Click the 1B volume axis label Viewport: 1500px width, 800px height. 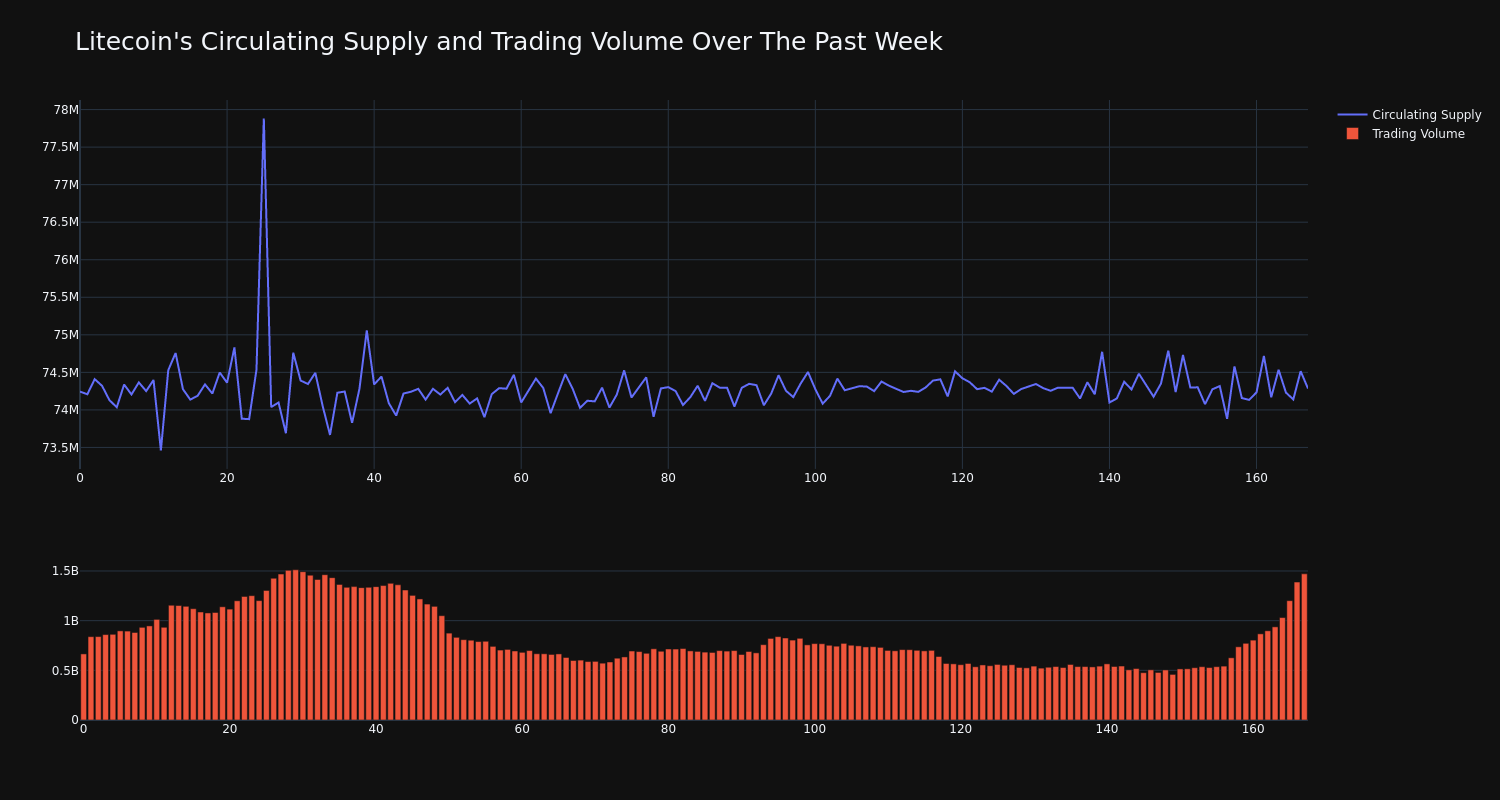(70, 621)
